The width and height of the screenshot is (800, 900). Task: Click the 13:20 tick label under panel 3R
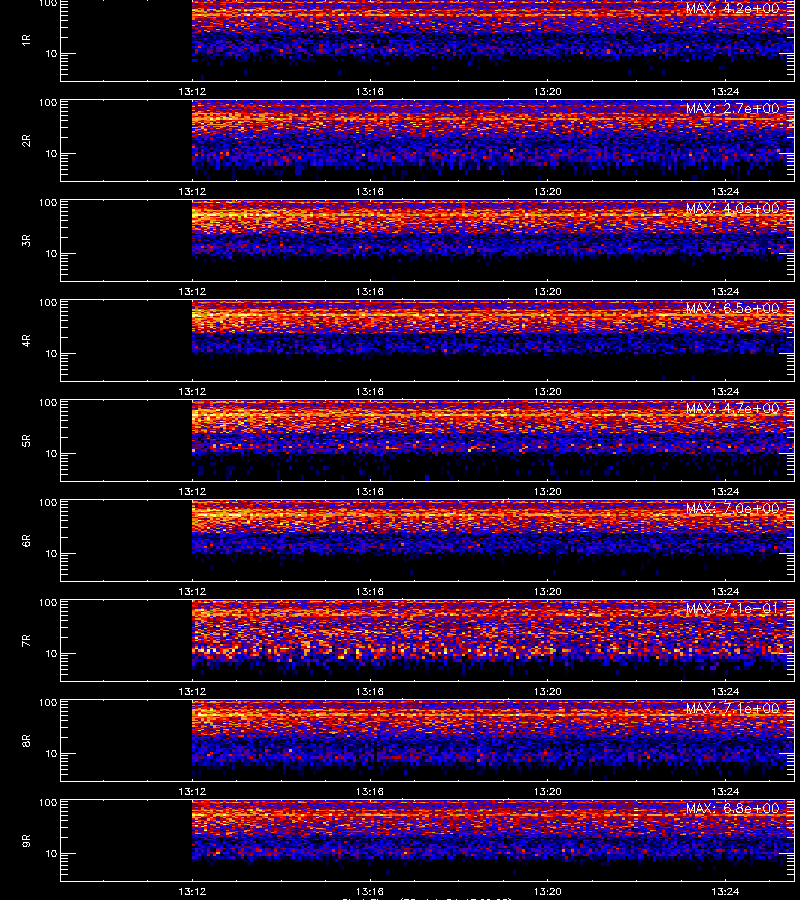tap(547, 292)
